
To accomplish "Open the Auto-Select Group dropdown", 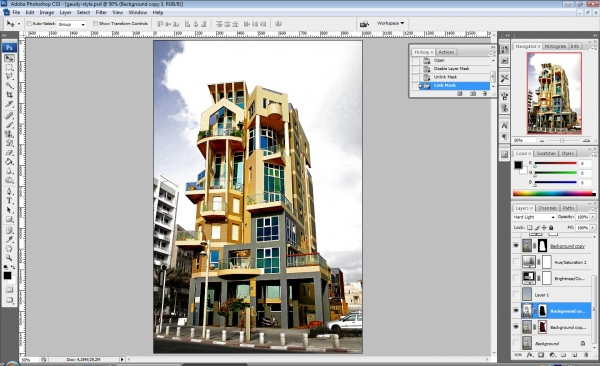I will pyautogui.click(x=72, y=24).
